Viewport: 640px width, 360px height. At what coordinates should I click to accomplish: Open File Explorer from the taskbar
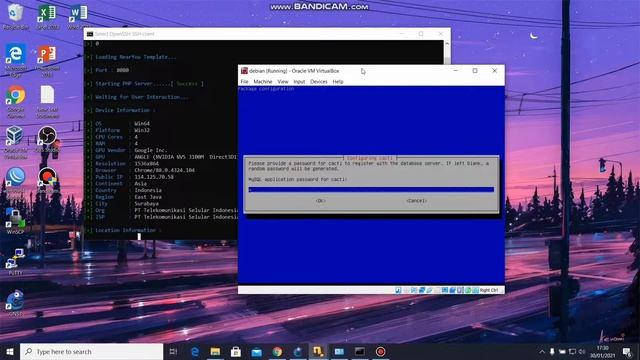pos(215,351)
